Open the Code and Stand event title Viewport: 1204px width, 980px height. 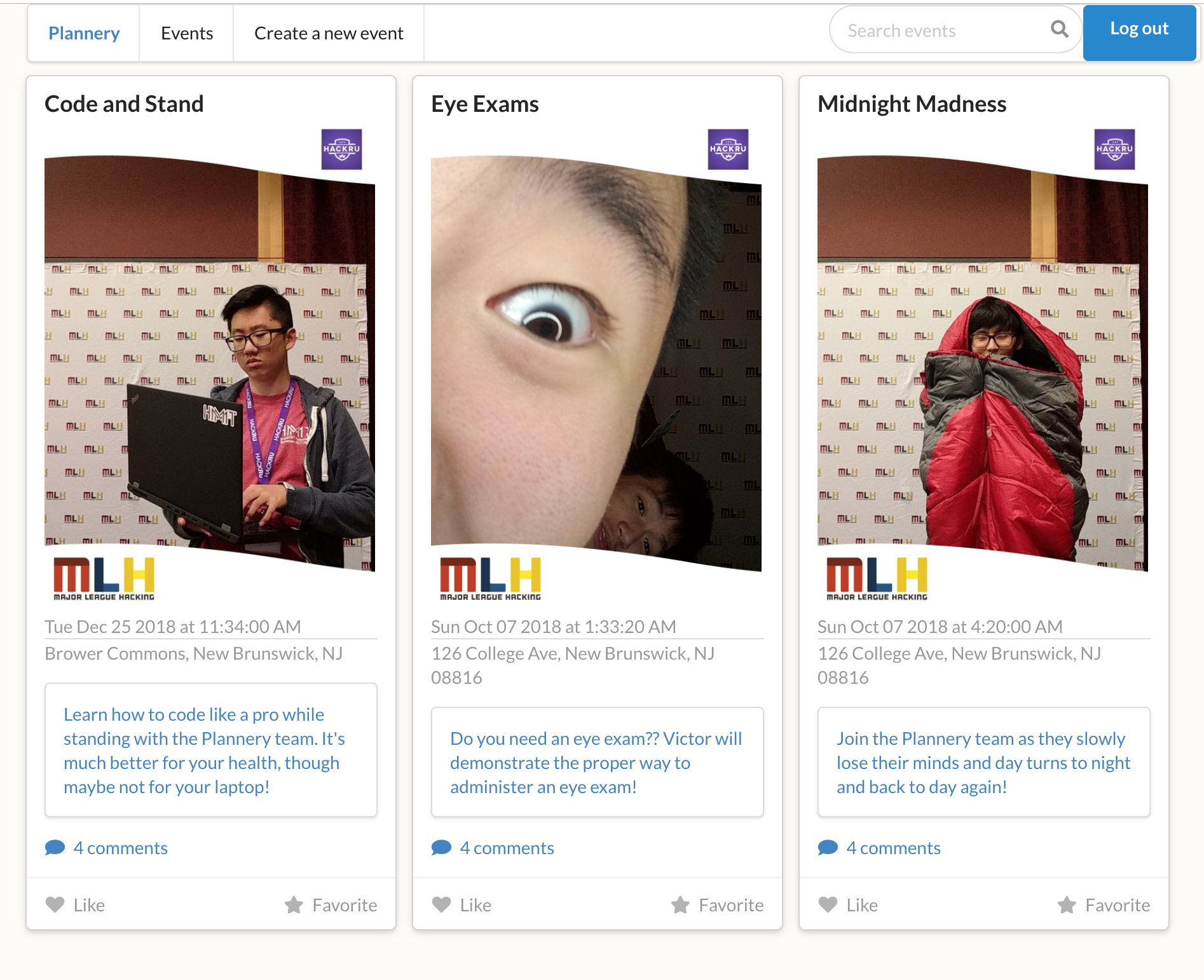click(x=124, y=104)
